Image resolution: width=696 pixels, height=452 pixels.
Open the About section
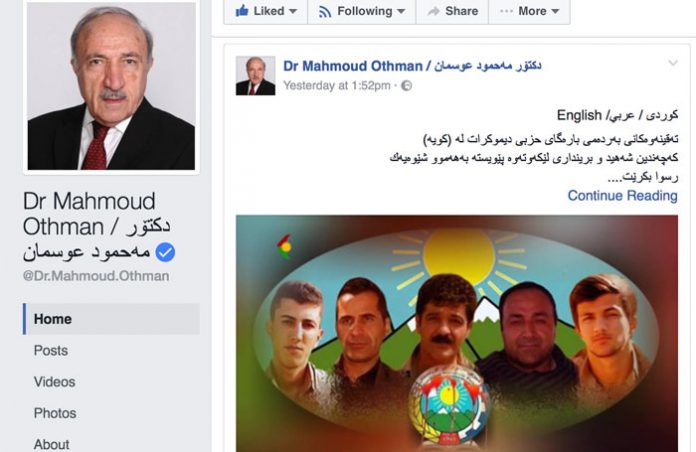coord(51,444)
